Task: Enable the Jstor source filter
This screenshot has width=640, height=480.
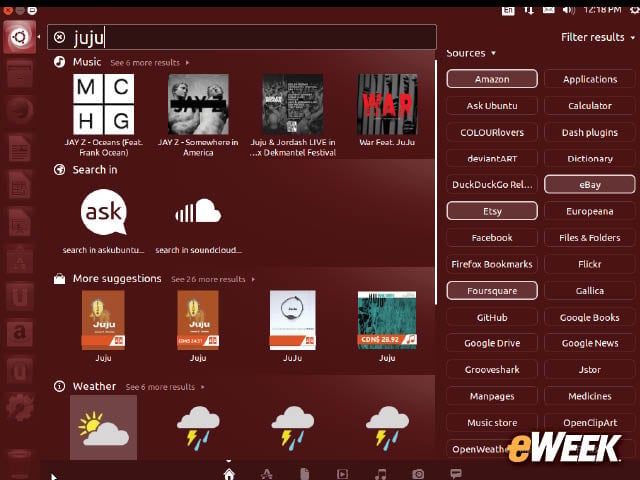Action: (x=590, y=369)
